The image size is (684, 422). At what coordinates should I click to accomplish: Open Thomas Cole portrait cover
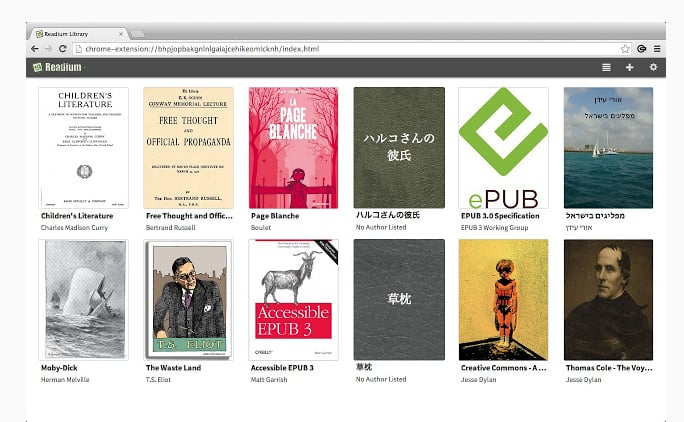(609, 299)
